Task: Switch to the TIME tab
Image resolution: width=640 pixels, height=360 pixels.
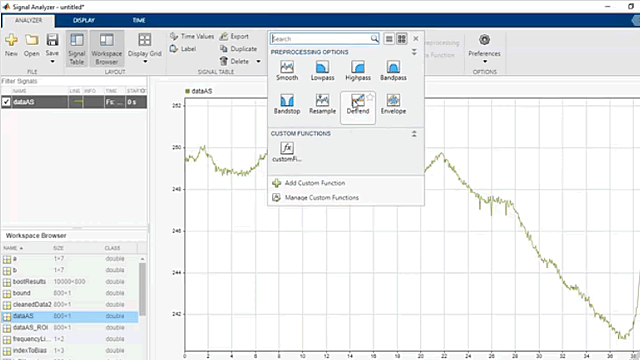Action: click(x=139, y=20)
